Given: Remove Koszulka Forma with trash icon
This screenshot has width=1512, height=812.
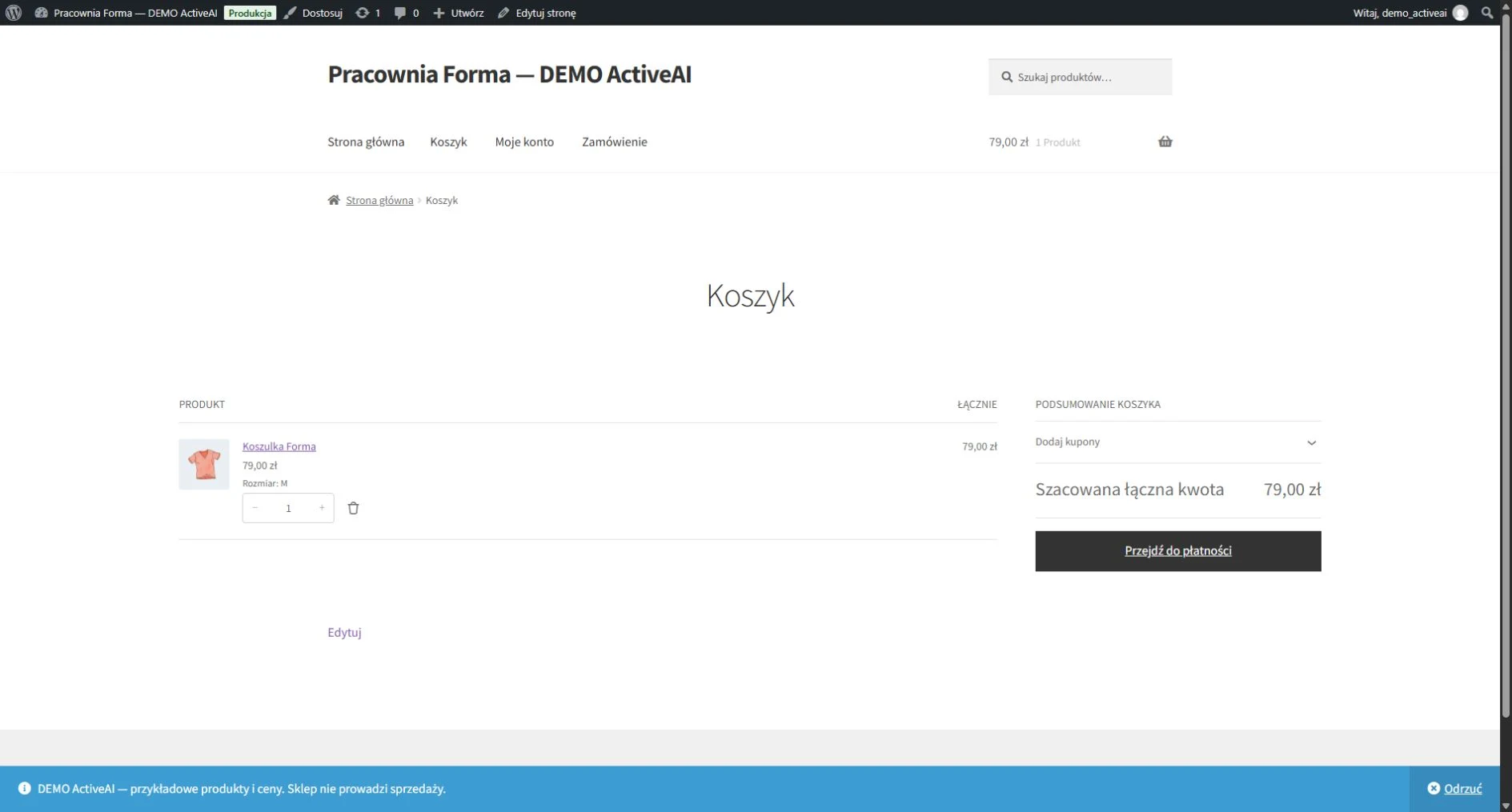Looking at the screenshot, I should click(x=353, y=508).
